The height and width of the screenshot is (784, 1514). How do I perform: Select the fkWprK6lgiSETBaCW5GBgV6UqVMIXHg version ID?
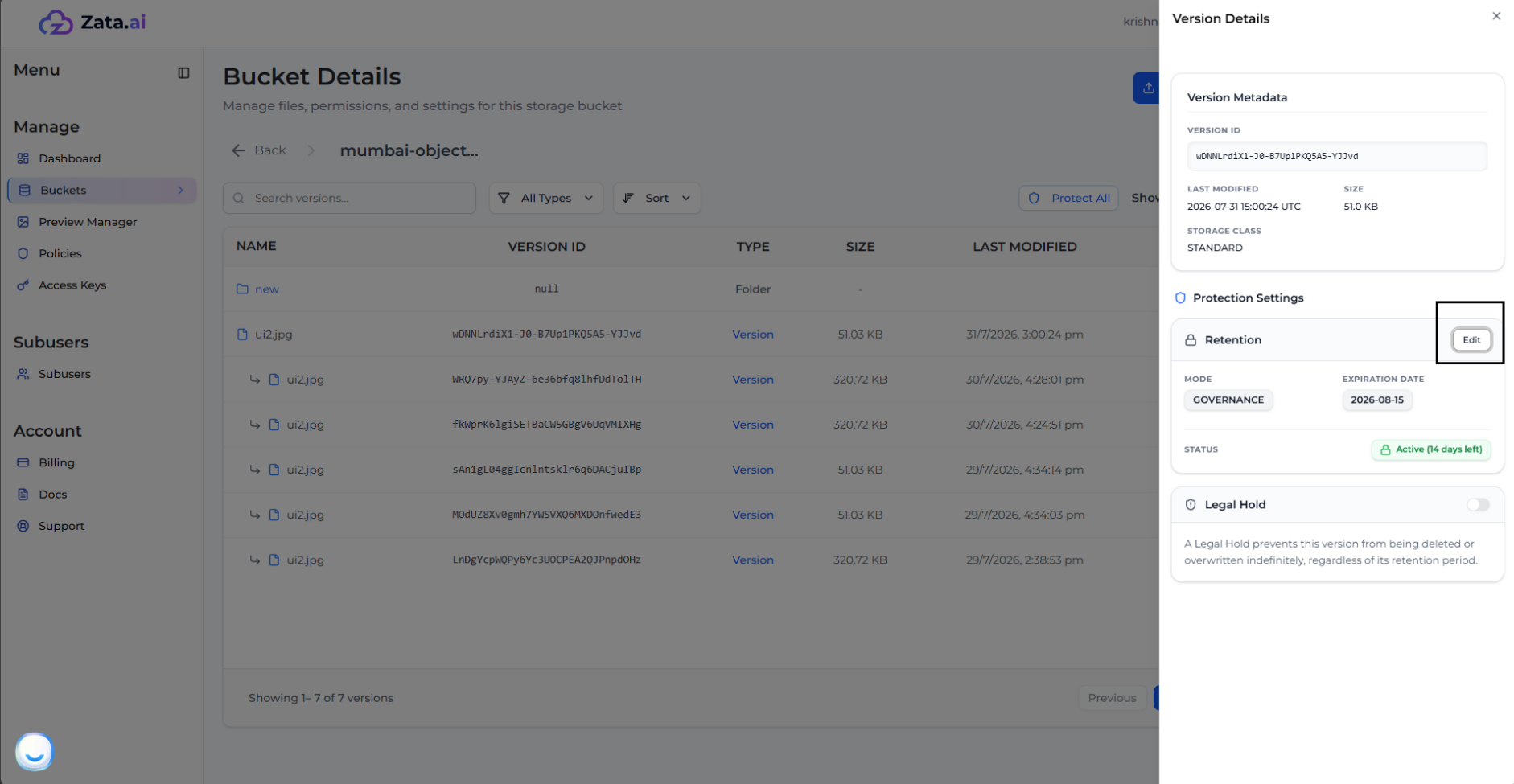[x=546, y=425]
